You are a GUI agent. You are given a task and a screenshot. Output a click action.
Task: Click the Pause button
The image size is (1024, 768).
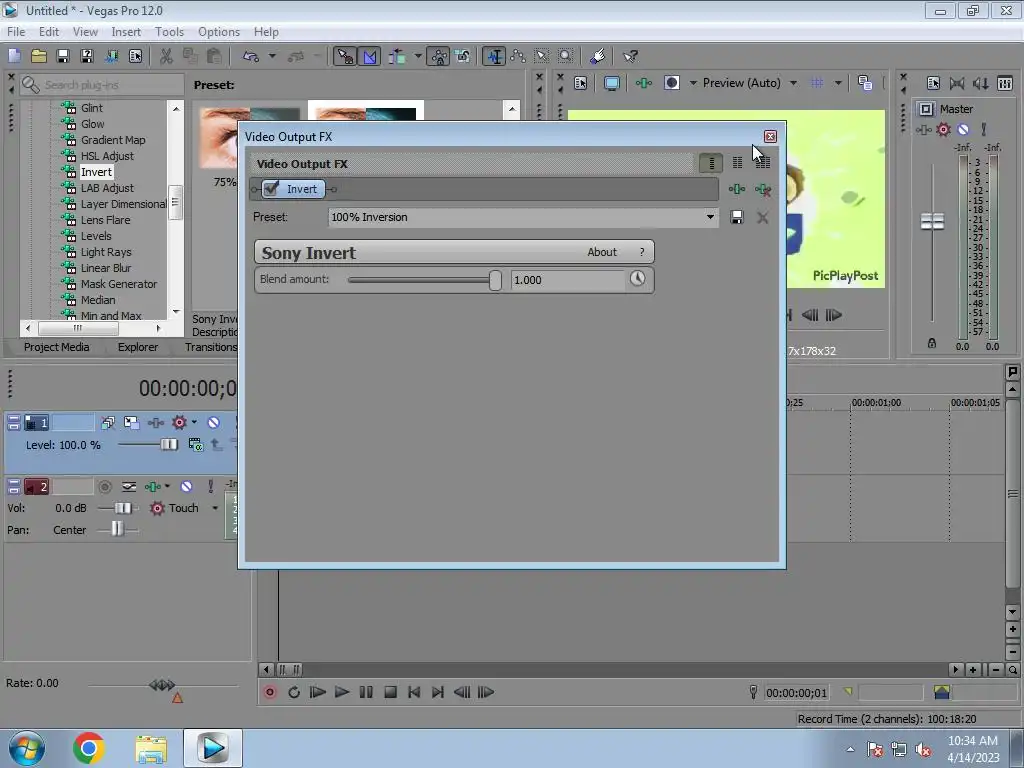point(366,692)
